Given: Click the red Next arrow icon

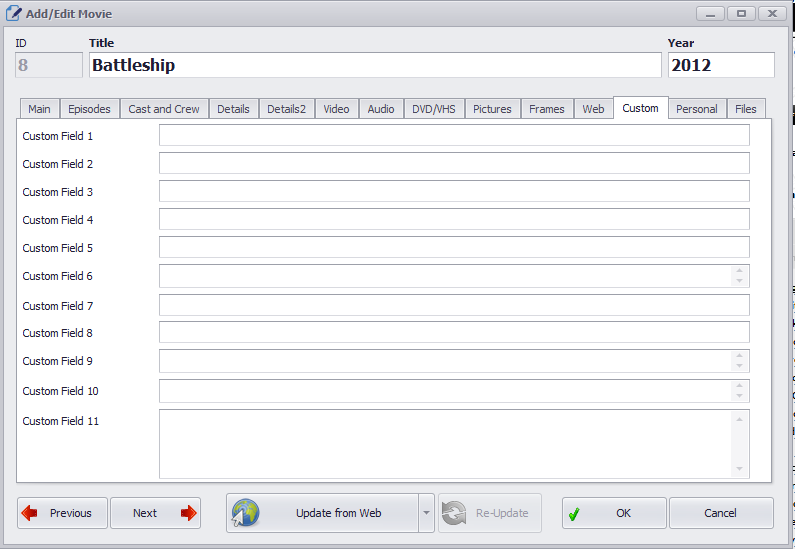Looking at the screenshot, I should coord(188,513).
